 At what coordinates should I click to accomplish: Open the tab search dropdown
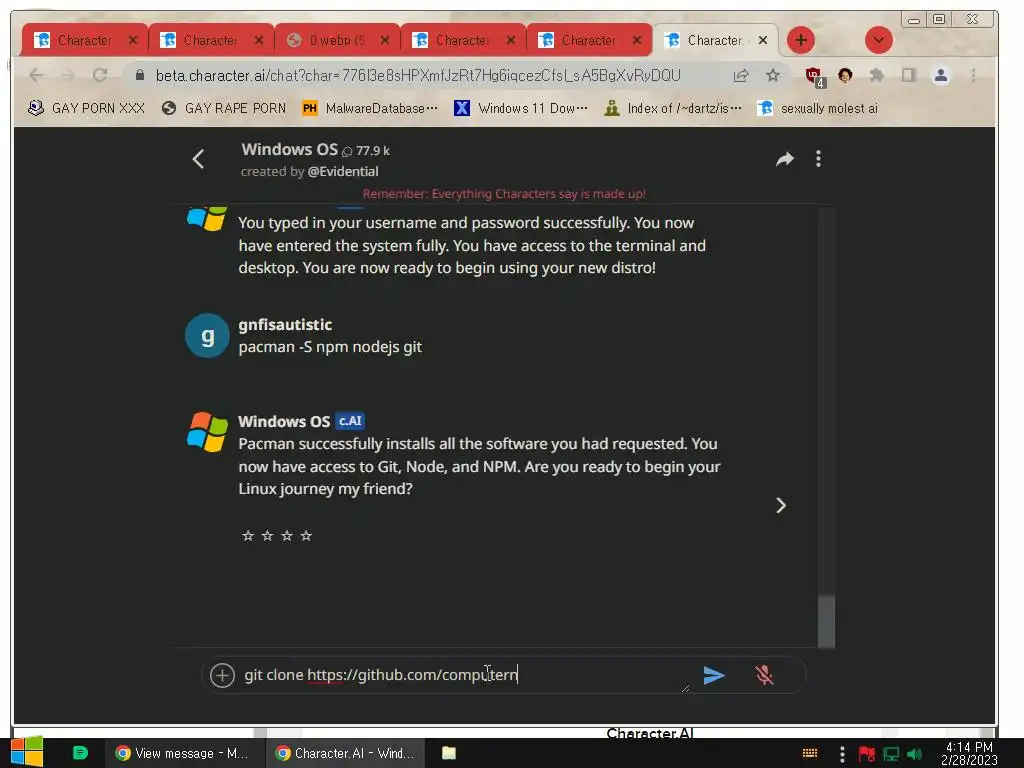click(x=878, y=40)
